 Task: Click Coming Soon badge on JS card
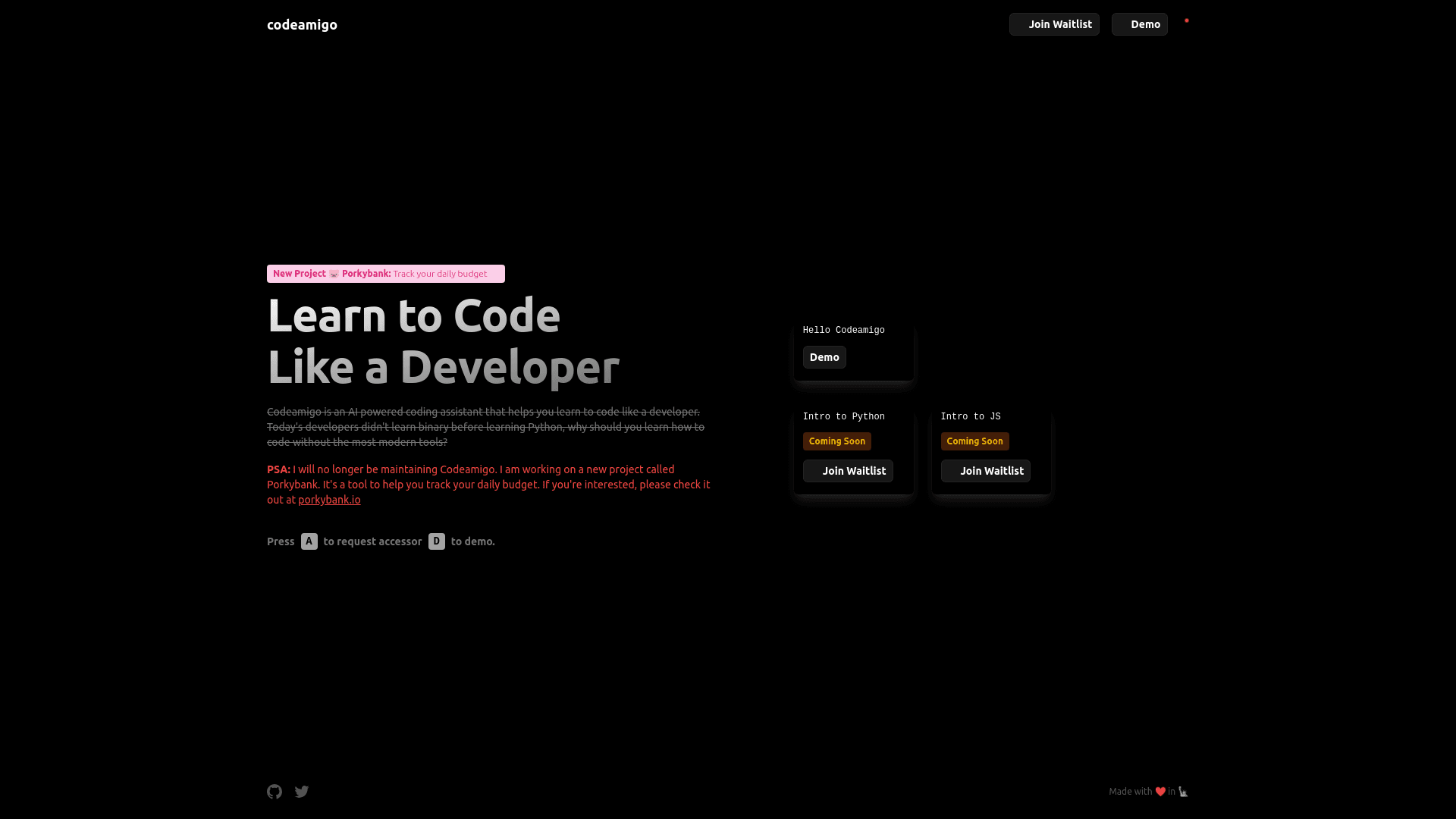(974, 441)
